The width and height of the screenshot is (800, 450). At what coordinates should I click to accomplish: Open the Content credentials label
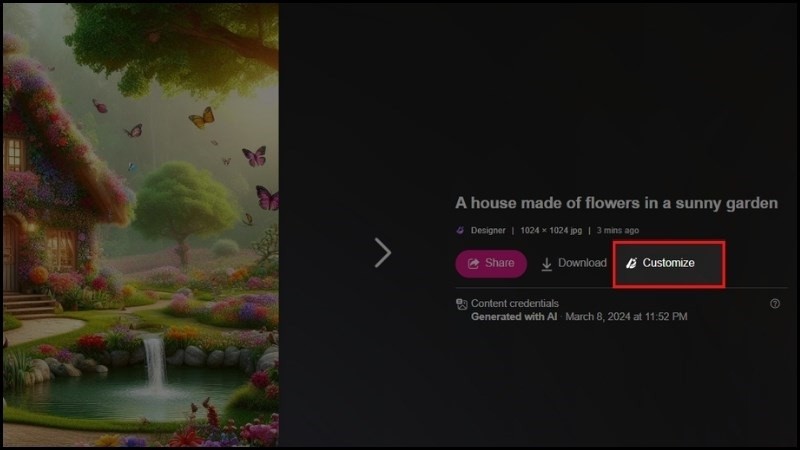[514, 303]
